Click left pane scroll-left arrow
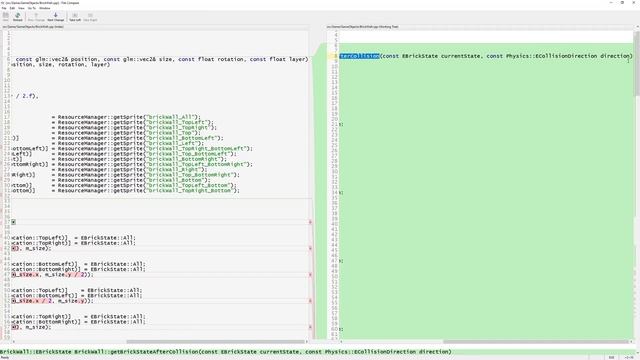Viewport: 640px width, 360px height. point(14,342)
